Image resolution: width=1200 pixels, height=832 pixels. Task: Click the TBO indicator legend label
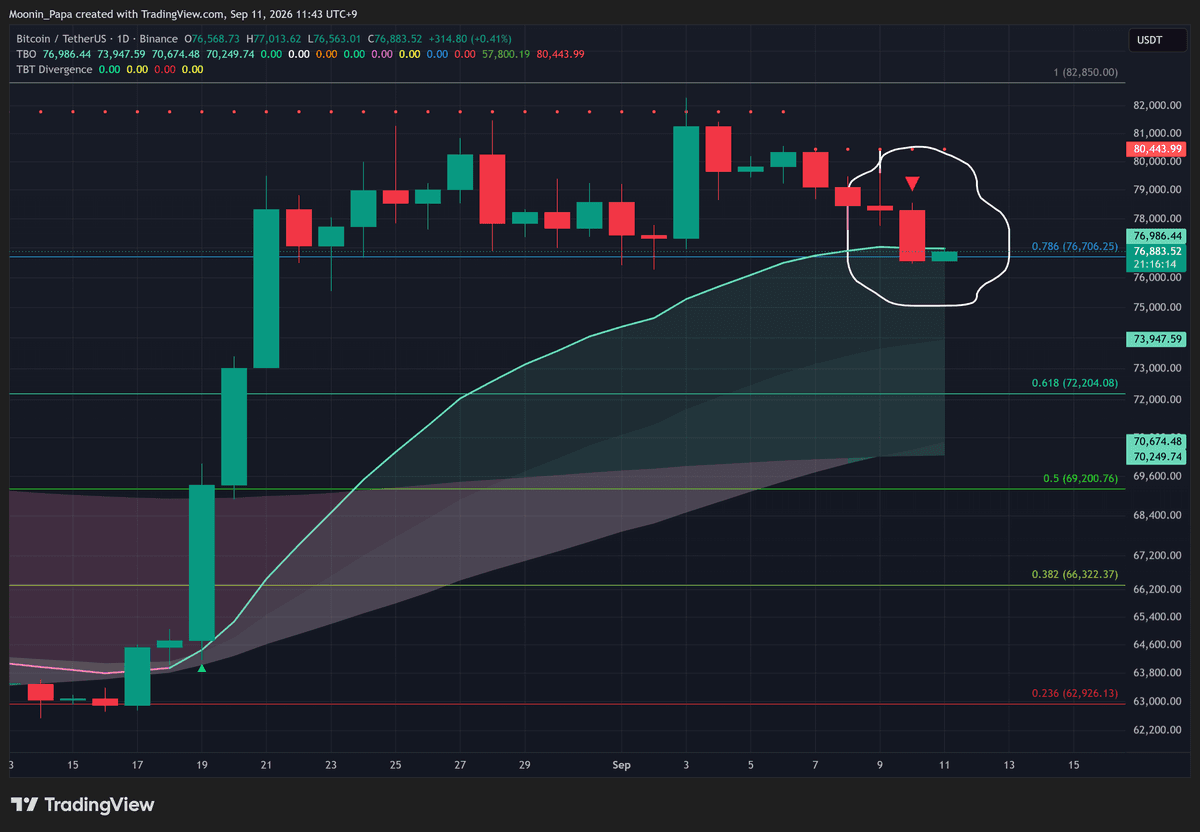27,54
